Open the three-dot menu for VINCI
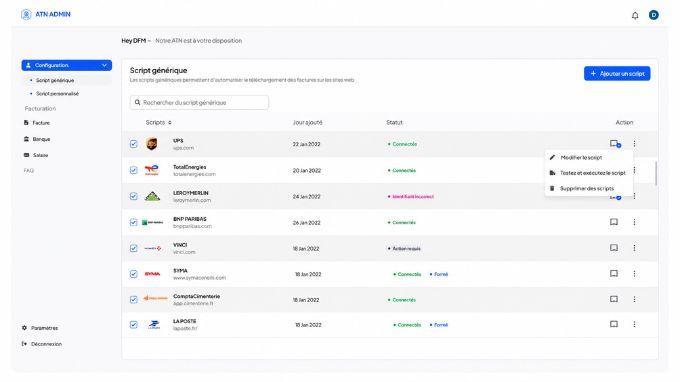Viewport: 680px width, 382px height. [x=634, y=248]
